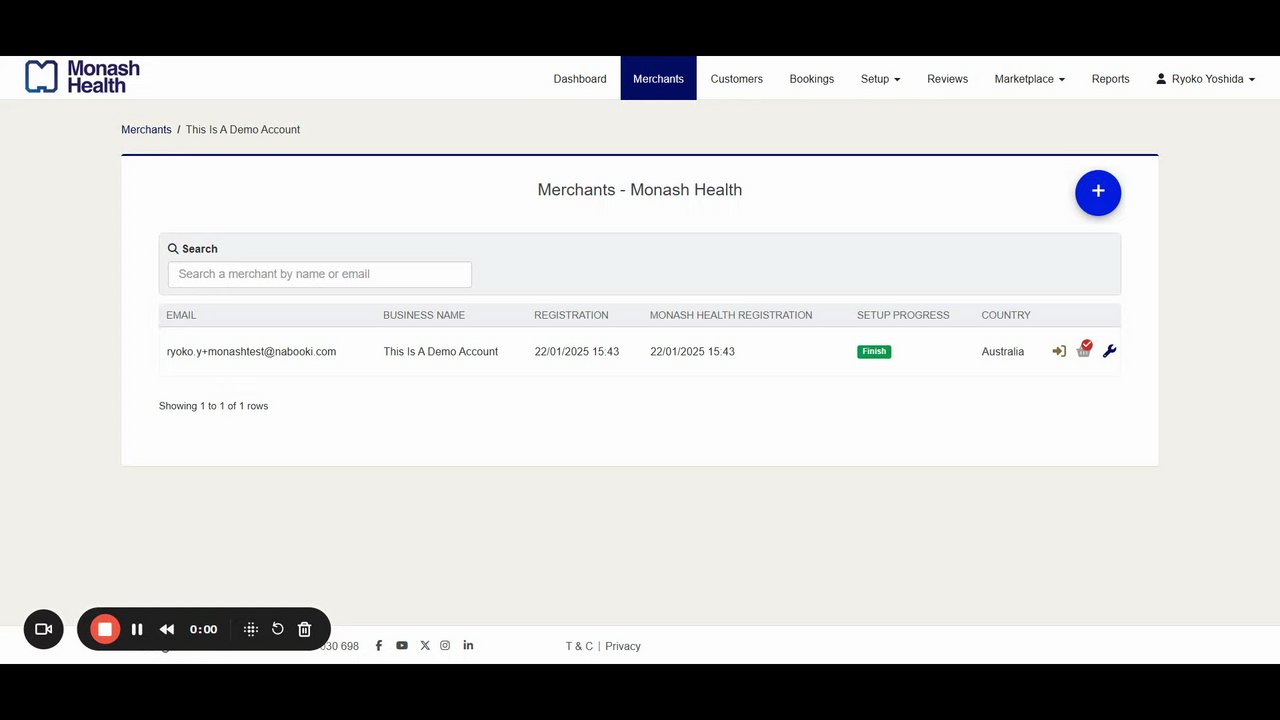Image resolution: width=1280 pixels, height=720 pixels.
Task: Click the magnifier icon beside Search label
Action: pyautogui.click(x=173, y=248)
